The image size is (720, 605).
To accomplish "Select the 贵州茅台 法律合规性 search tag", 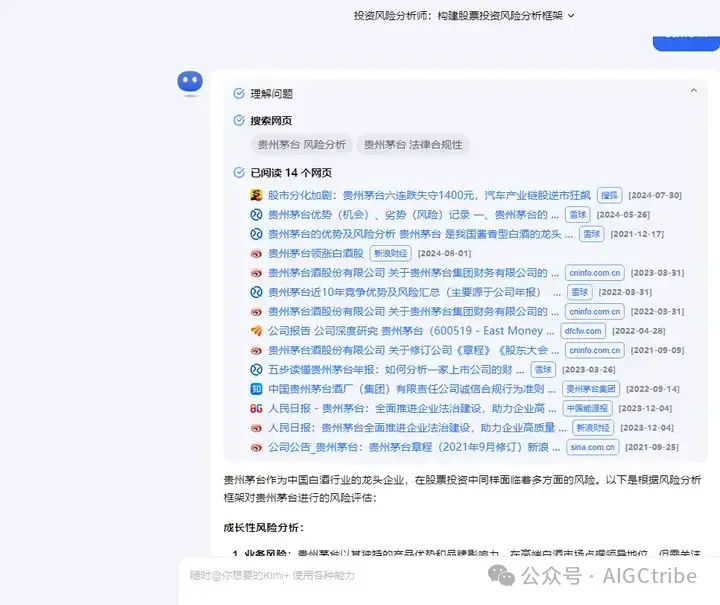I will point(413,145).
